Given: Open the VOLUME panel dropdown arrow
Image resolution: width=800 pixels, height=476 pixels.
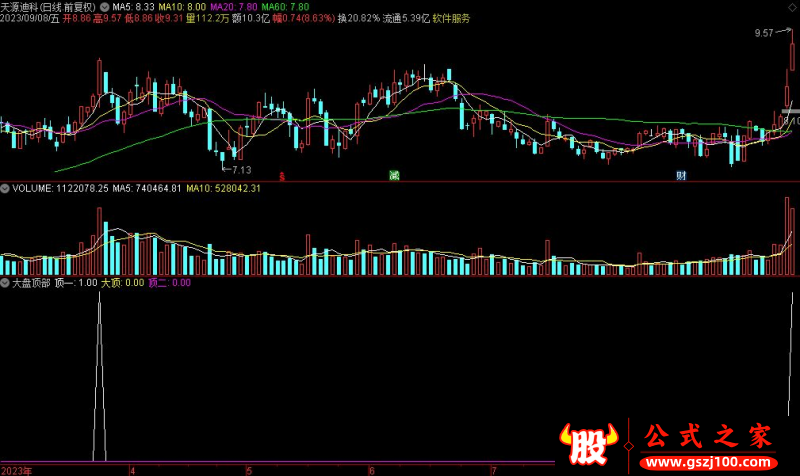Looking at the screenshot, I should [5, 187].
